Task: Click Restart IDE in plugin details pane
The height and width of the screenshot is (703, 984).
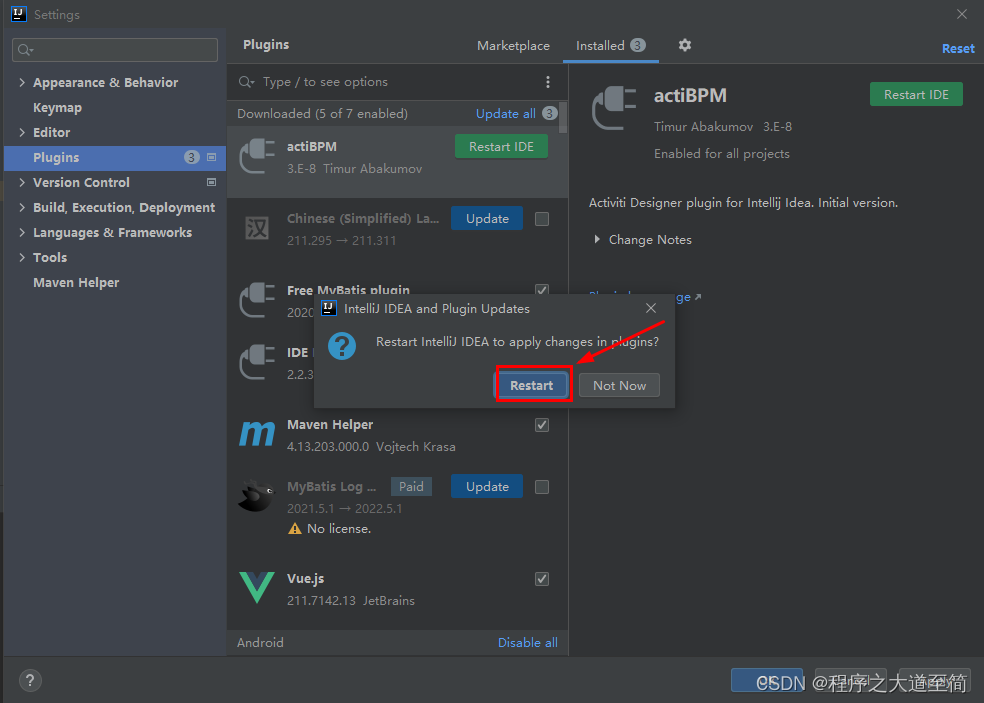Action: [916, 94]
